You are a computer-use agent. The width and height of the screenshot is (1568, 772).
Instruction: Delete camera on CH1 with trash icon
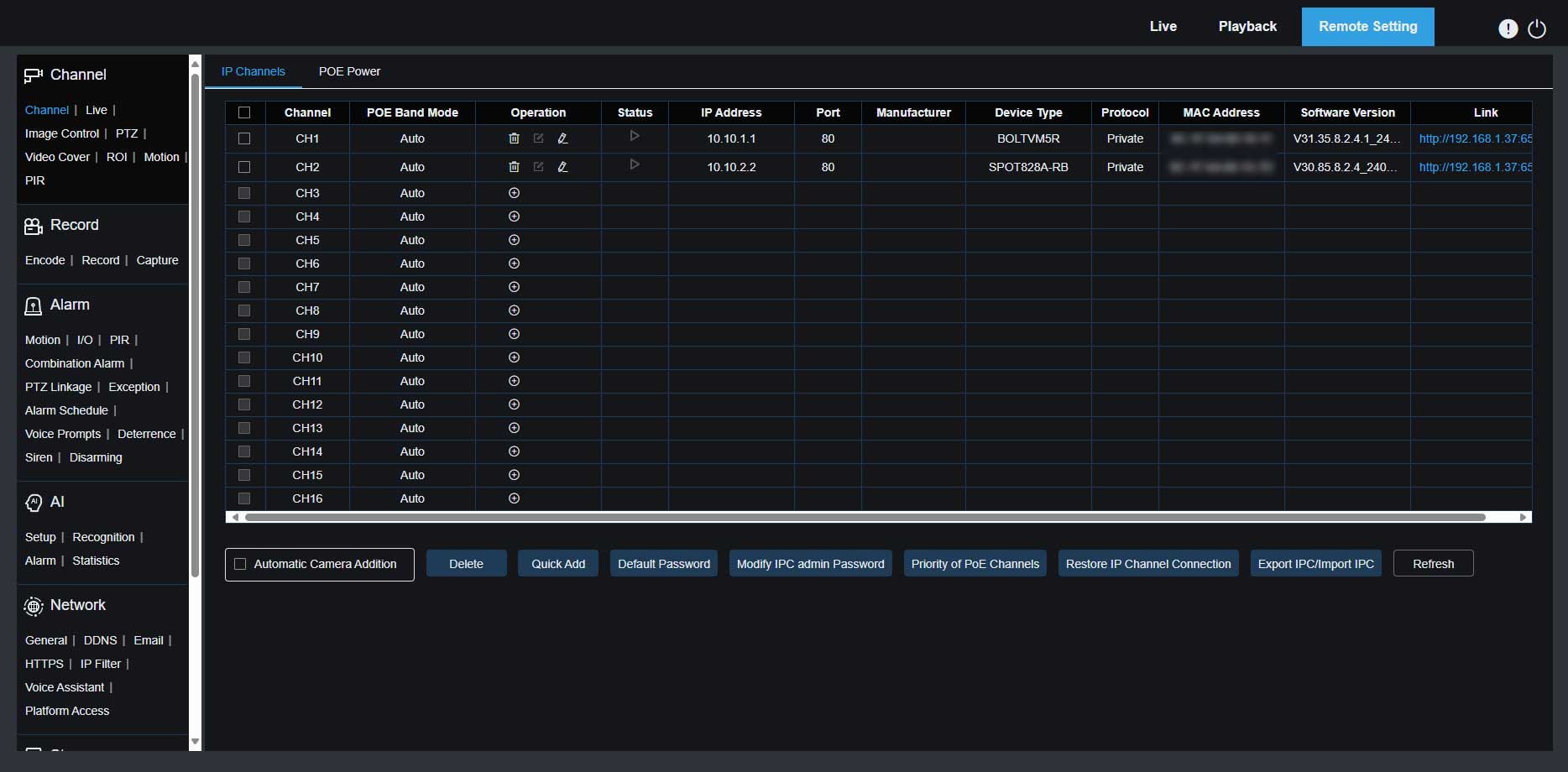[x=515, y=138]
